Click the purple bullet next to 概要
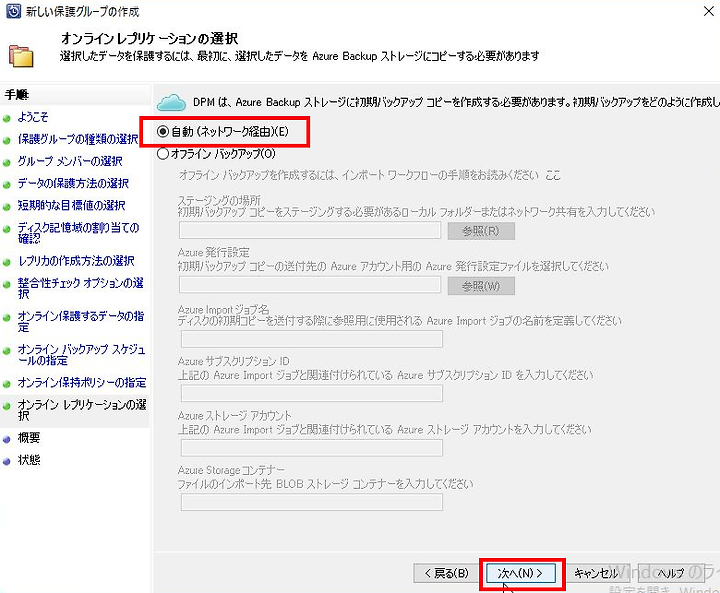 click(6, 440)
